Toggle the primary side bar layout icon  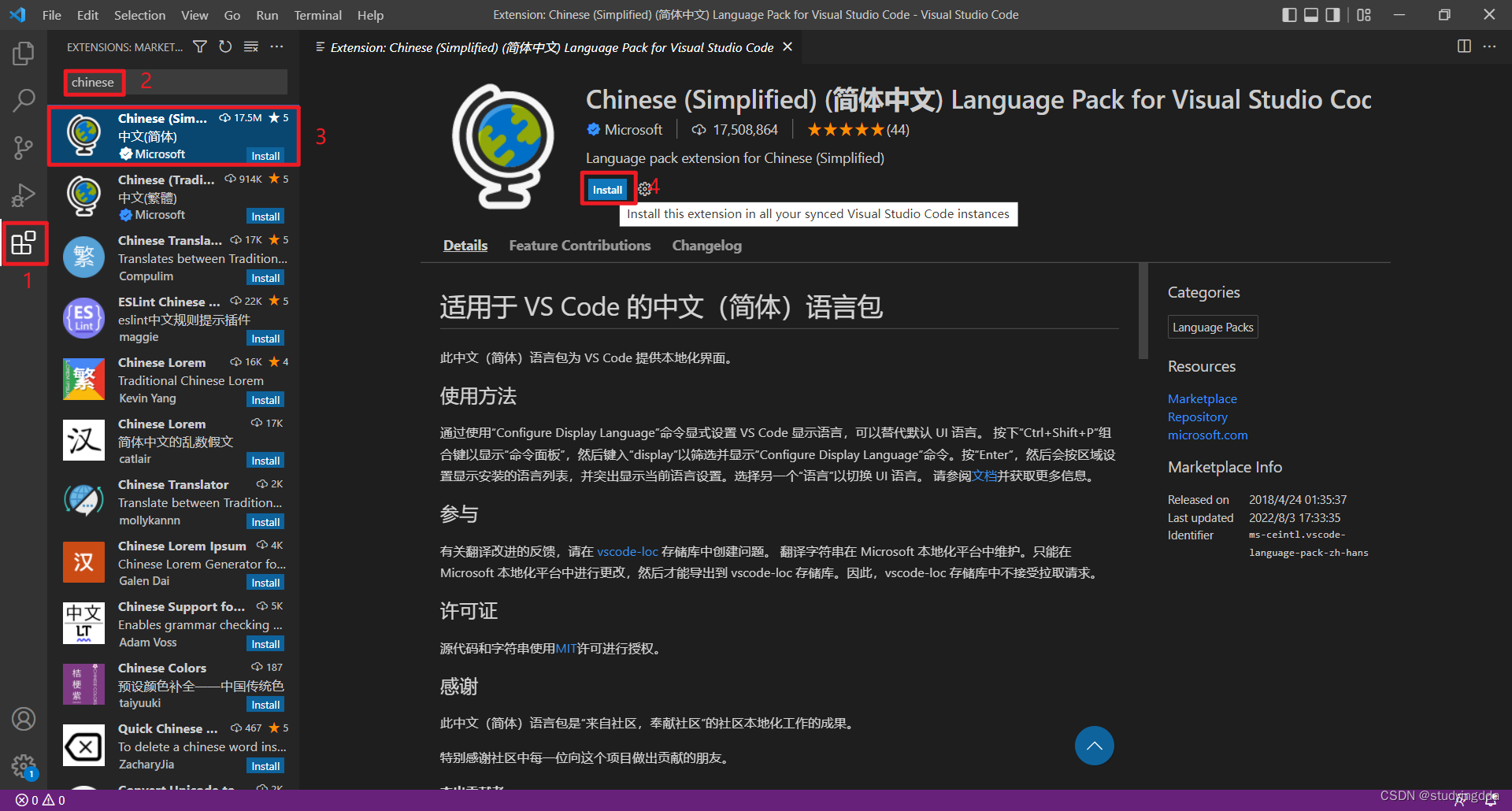tap(1289, 15)
